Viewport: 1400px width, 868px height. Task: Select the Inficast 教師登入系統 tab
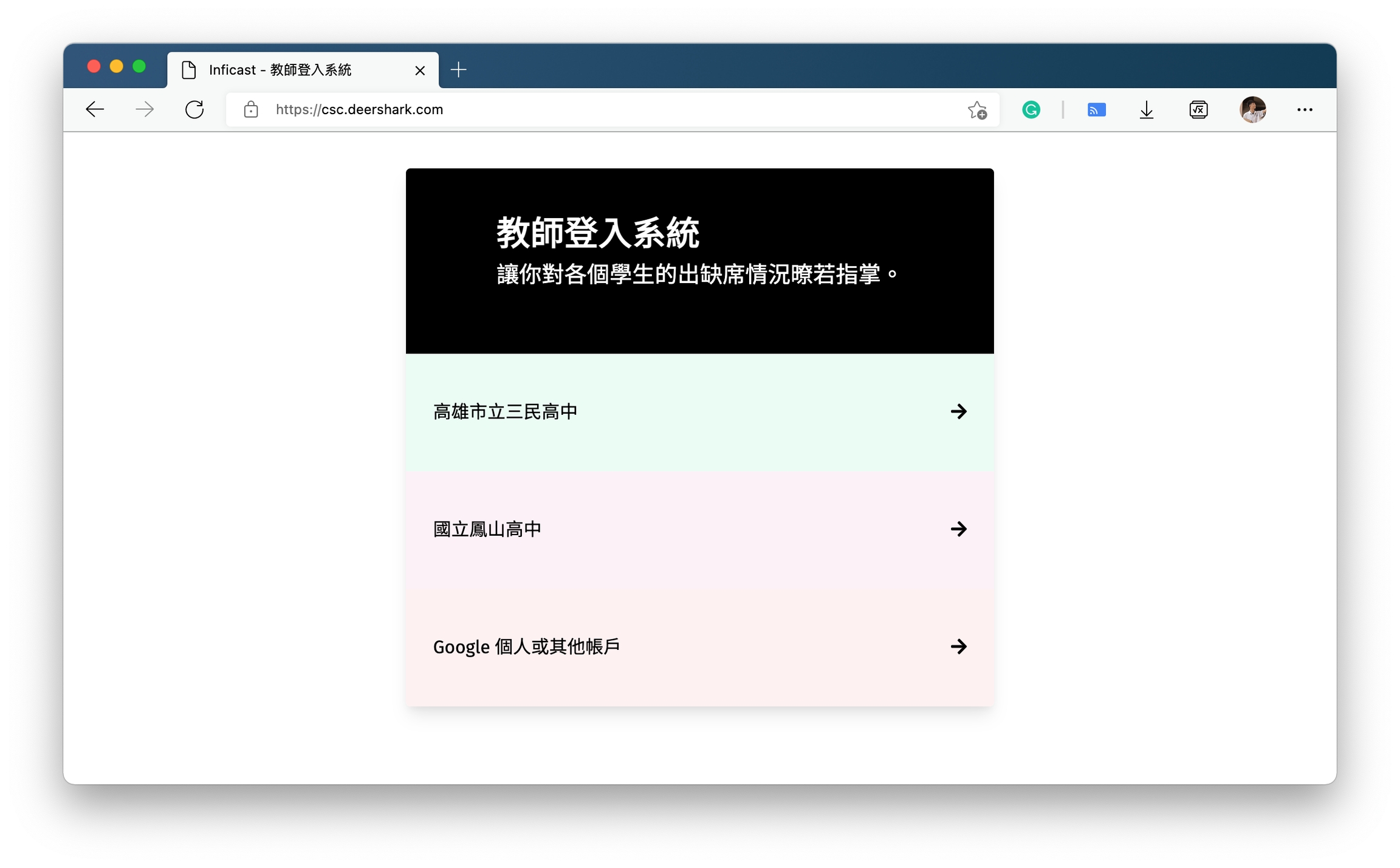coord(280,70)
